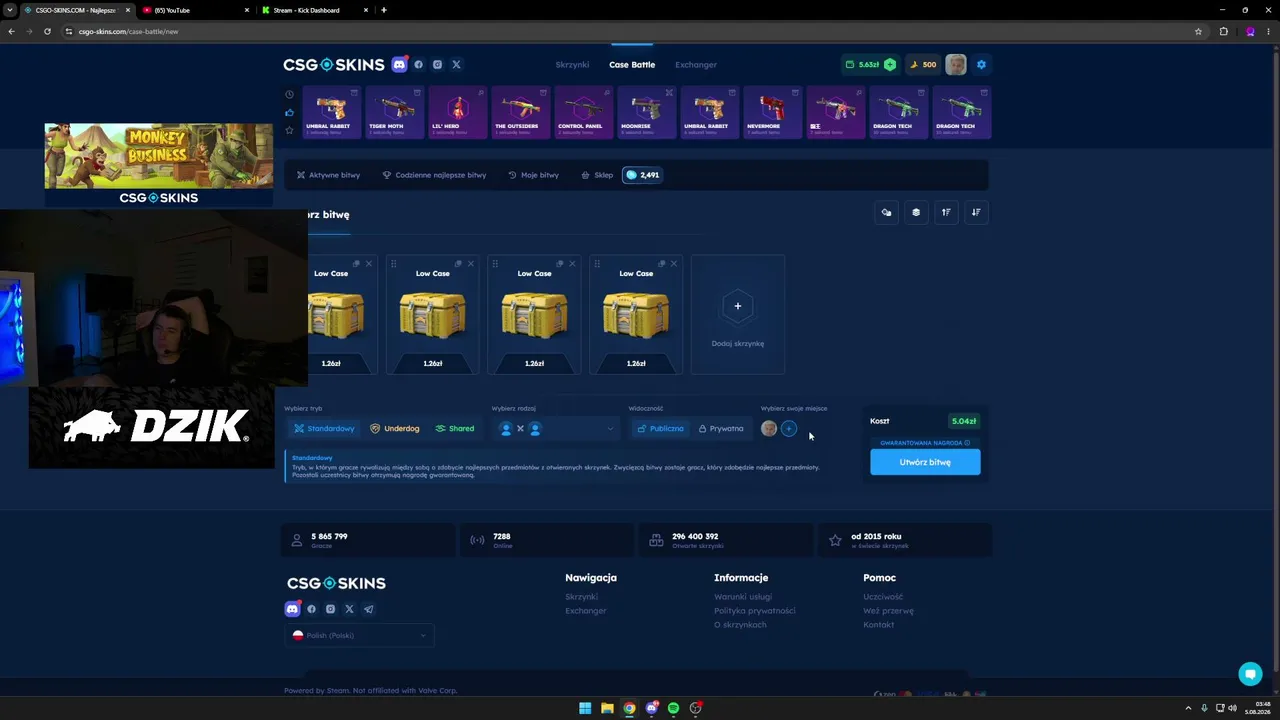This screenshot has width=1280, height=720.
Task: Add a case with the plus tile
Action: (x=738, y=314)
